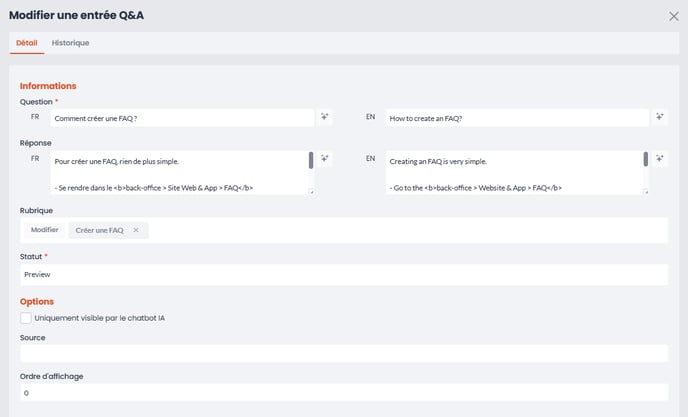Click AI sparkle icon for English question
Screen dimensions: 688x417
point(659,117)
